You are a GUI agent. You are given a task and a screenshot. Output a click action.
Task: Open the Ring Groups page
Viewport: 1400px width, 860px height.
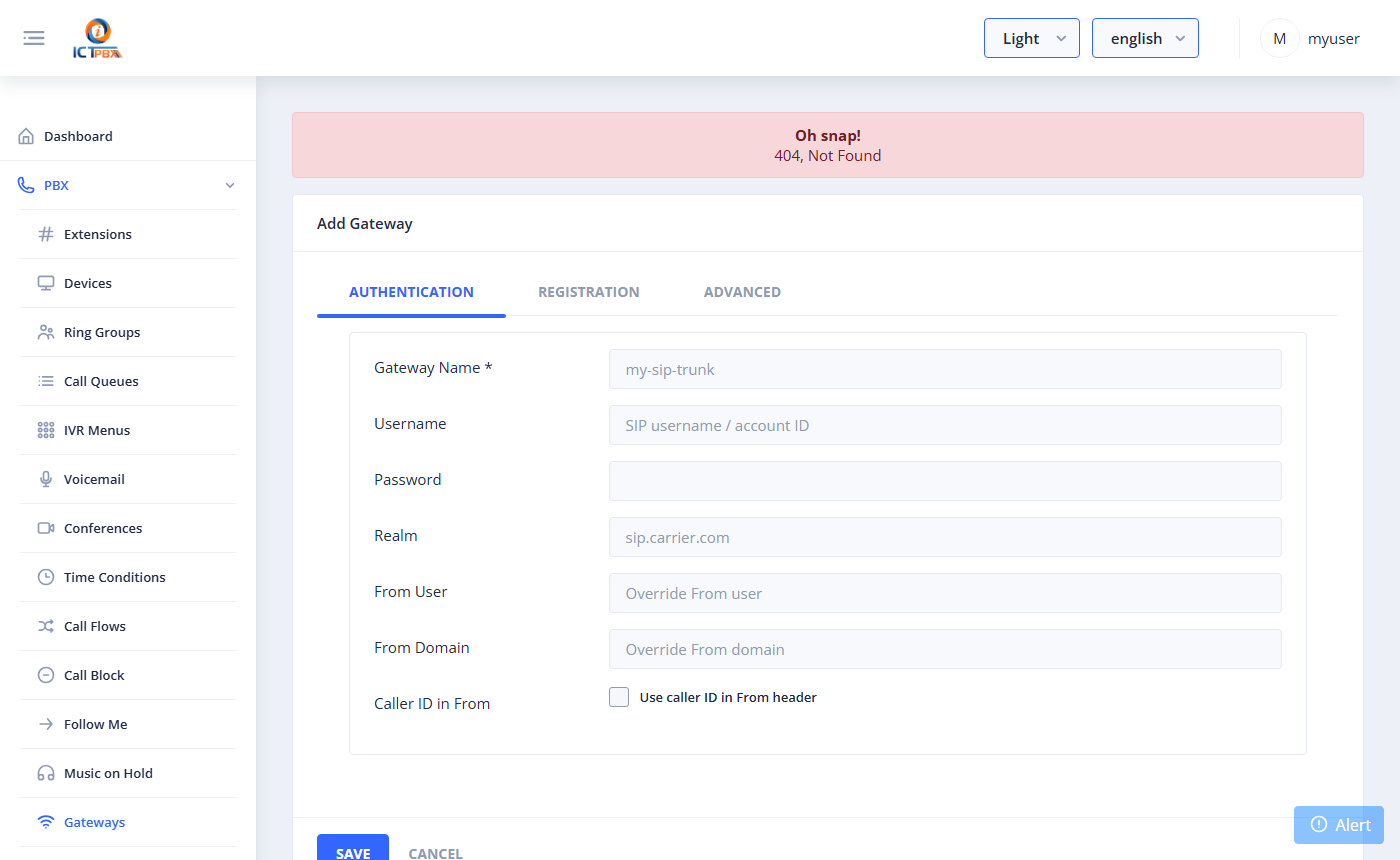[x=128, y=332]
